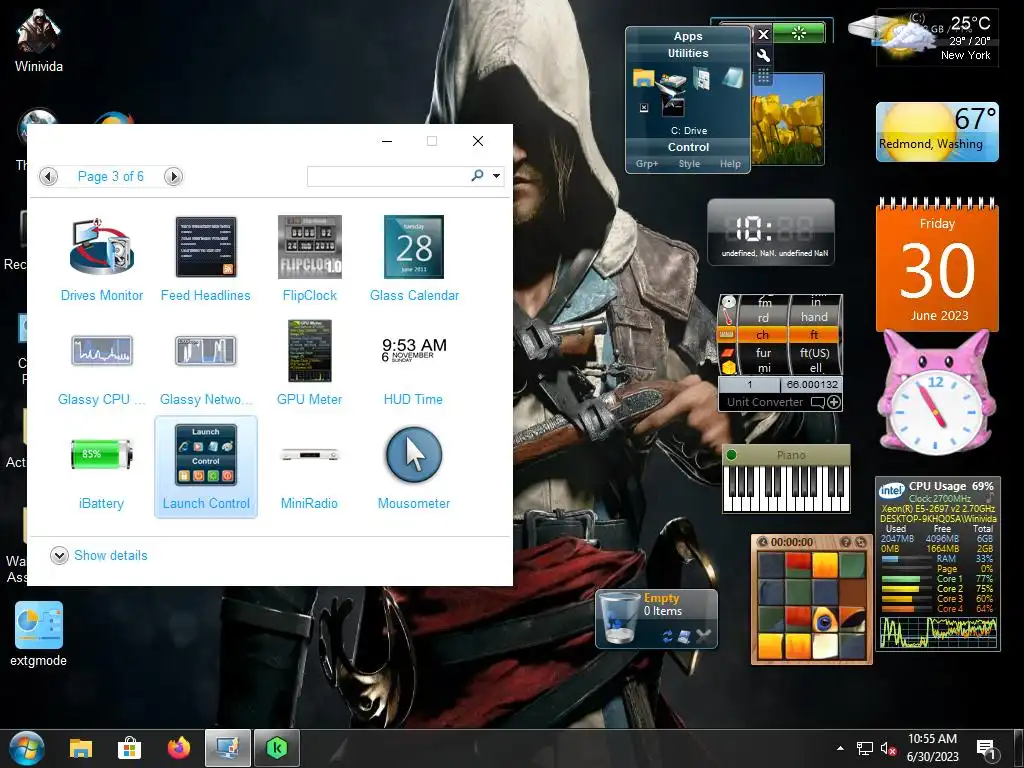This screenshot has height=768, width=1024.
Task: Select volume cube category in Unit Converter
Action: pos(728,368)
